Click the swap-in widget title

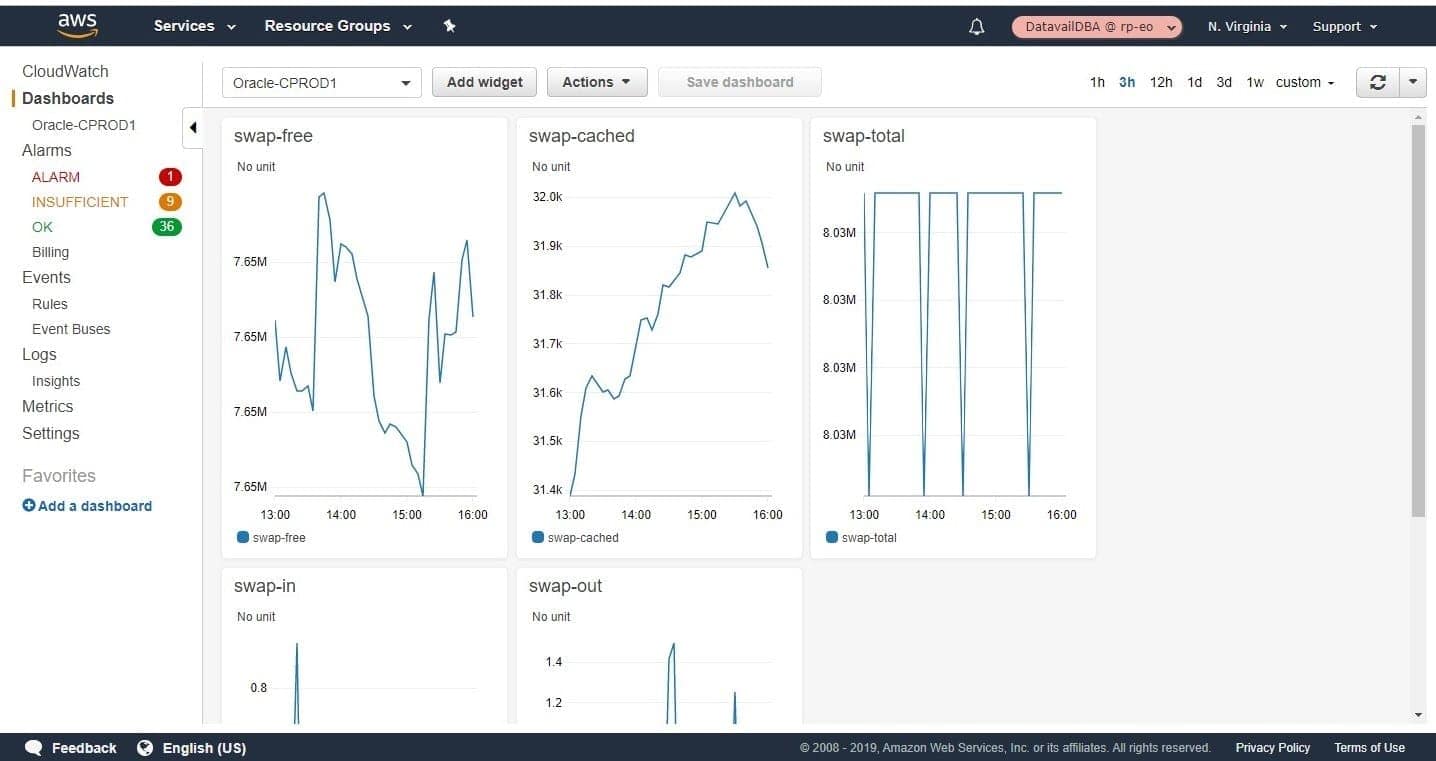tap(265, 586)
